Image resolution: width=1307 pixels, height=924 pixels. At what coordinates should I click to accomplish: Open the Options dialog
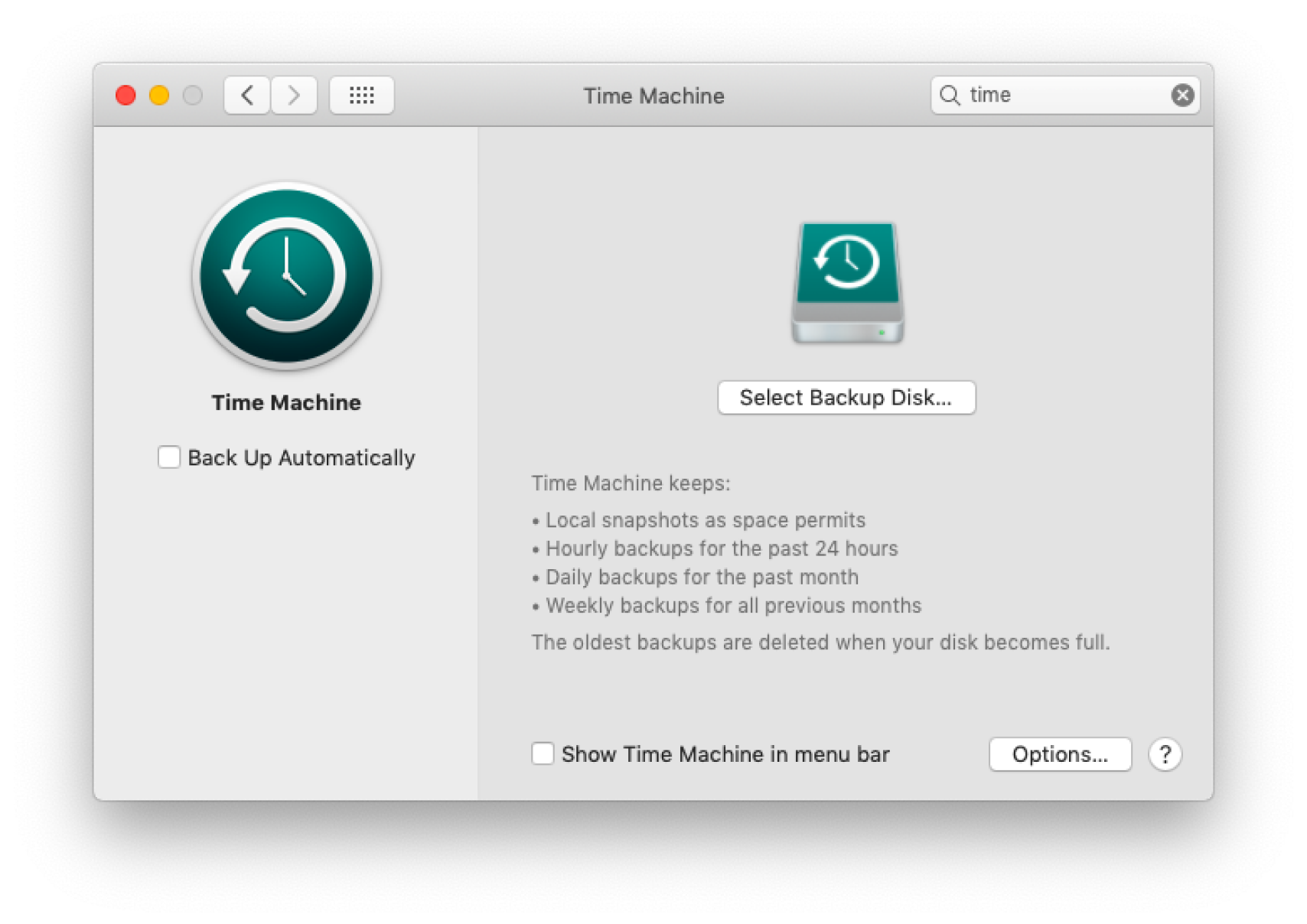1060,754
